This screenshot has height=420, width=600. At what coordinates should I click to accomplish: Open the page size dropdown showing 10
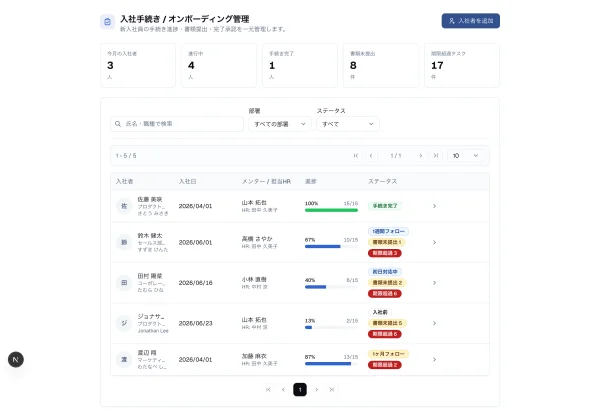465,156
